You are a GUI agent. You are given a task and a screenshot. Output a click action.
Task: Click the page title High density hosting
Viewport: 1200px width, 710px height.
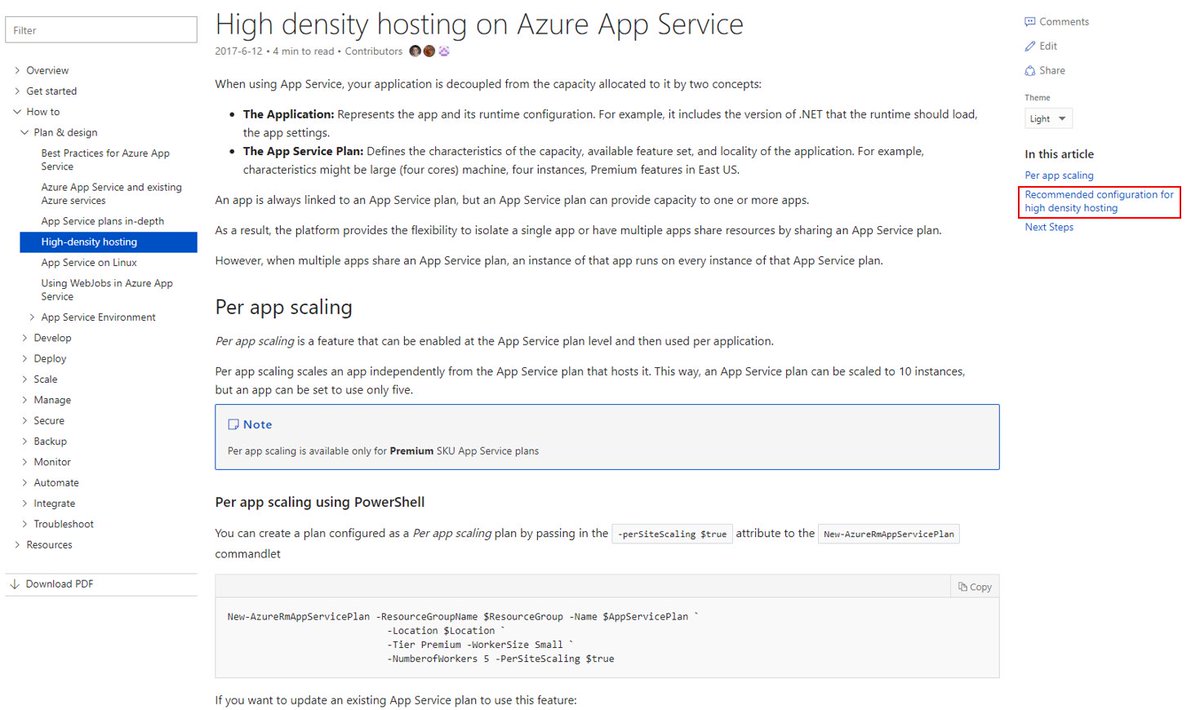[479, 24]
